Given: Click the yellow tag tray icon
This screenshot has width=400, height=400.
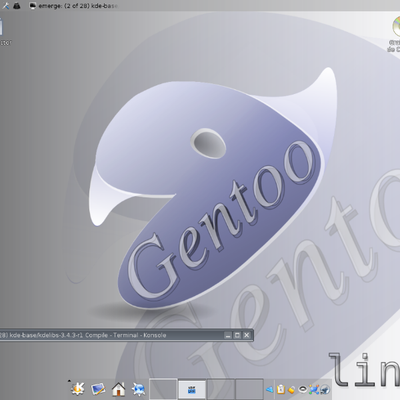Looking at the screenshot, I should 292,389.
